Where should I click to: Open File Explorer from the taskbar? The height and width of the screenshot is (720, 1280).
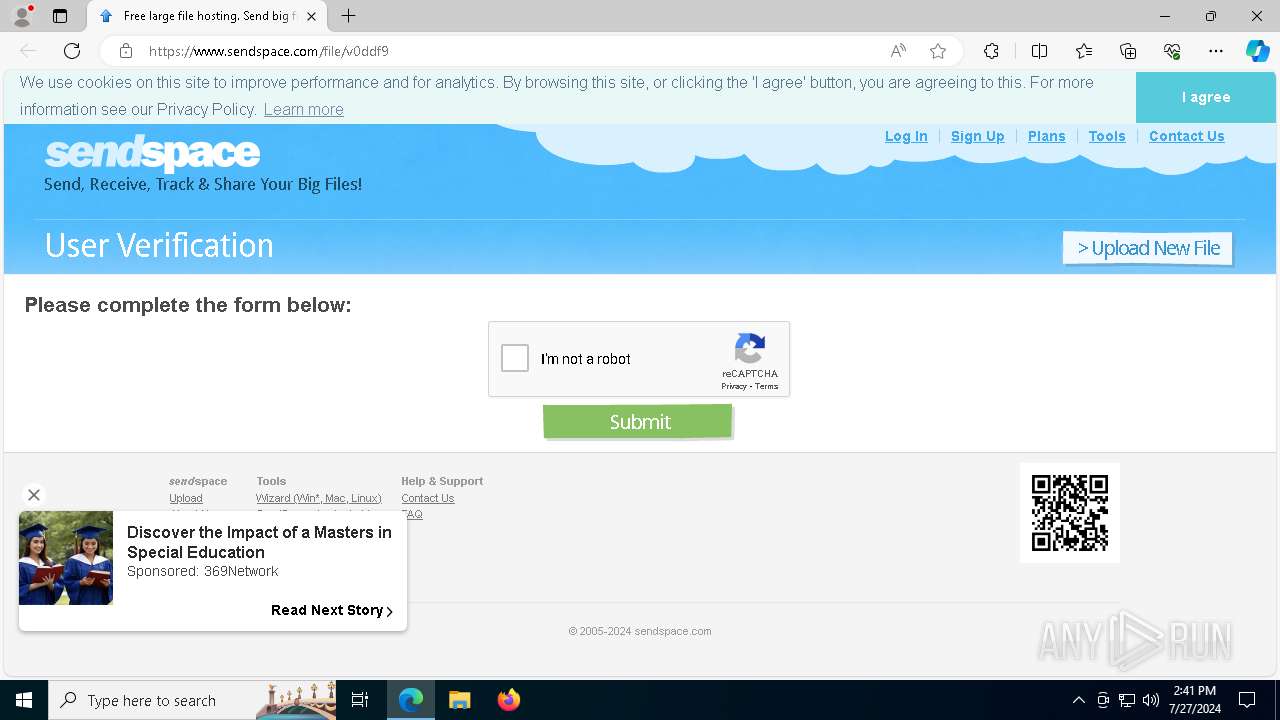point(459,700)
